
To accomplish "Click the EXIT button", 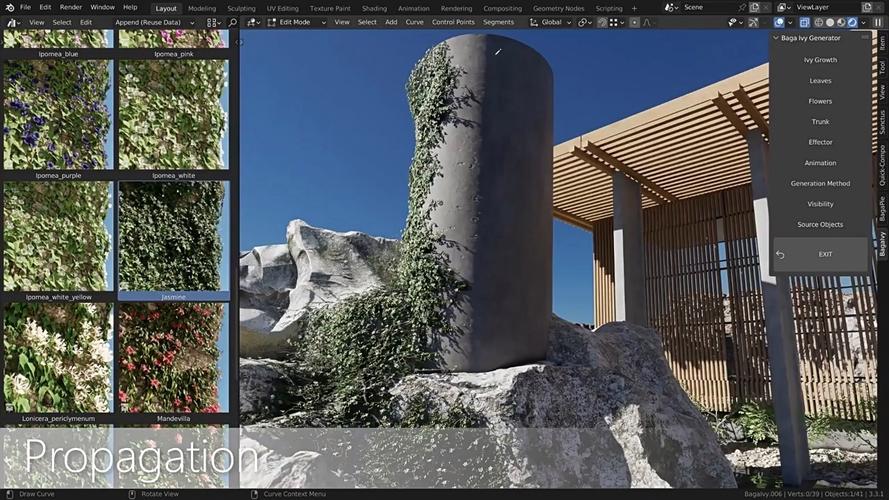I will coord(820,255).
